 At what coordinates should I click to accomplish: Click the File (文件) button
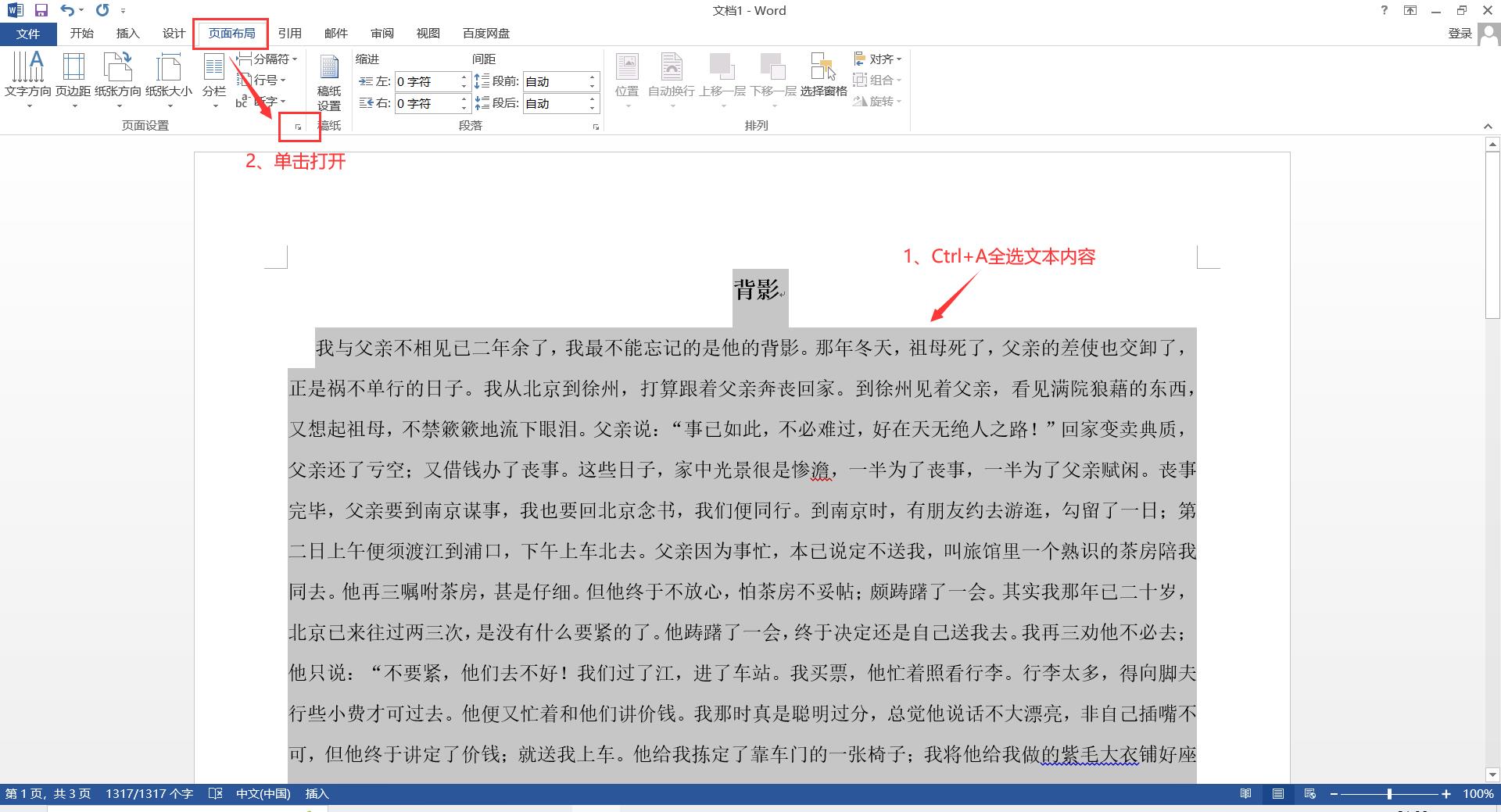pos(28,34)
